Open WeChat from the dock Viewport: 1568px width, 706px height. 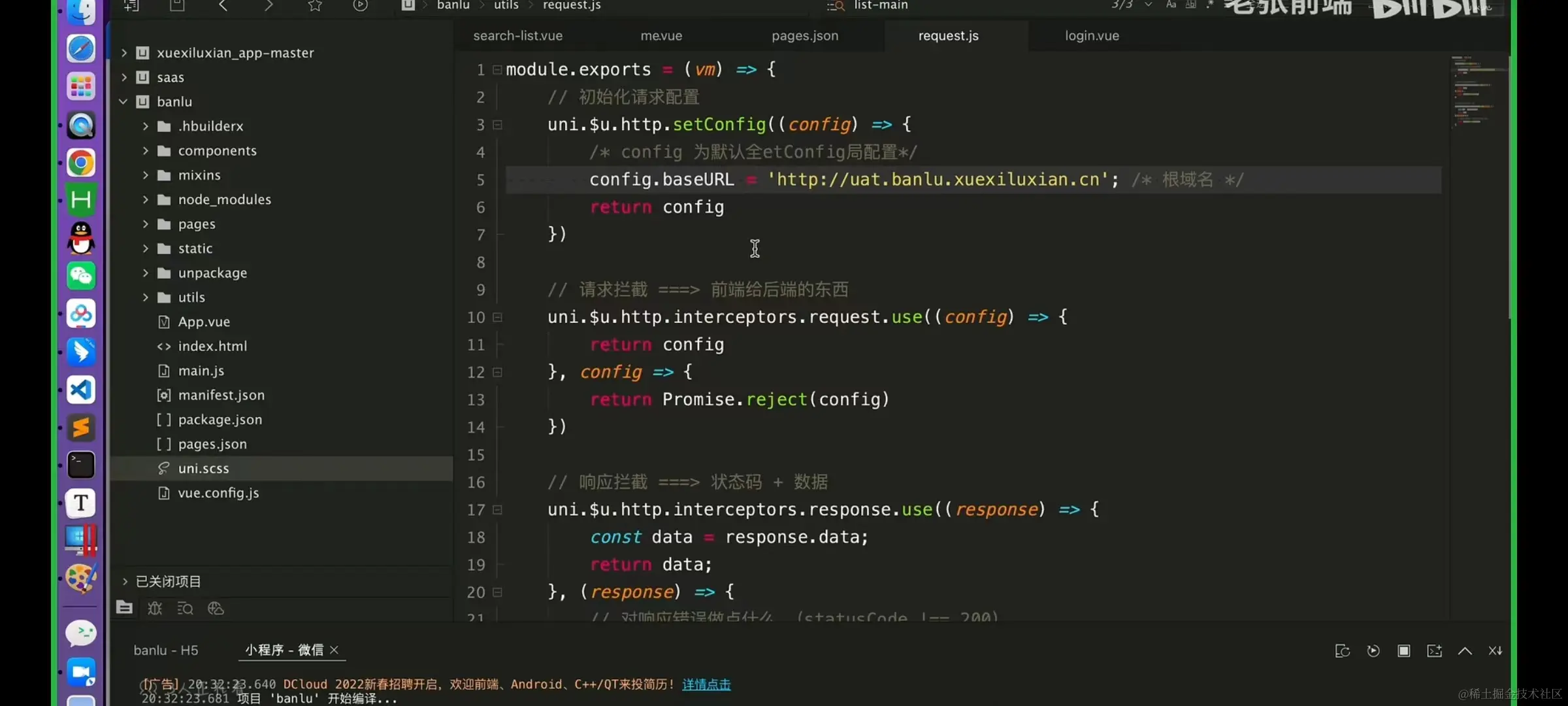81,275
